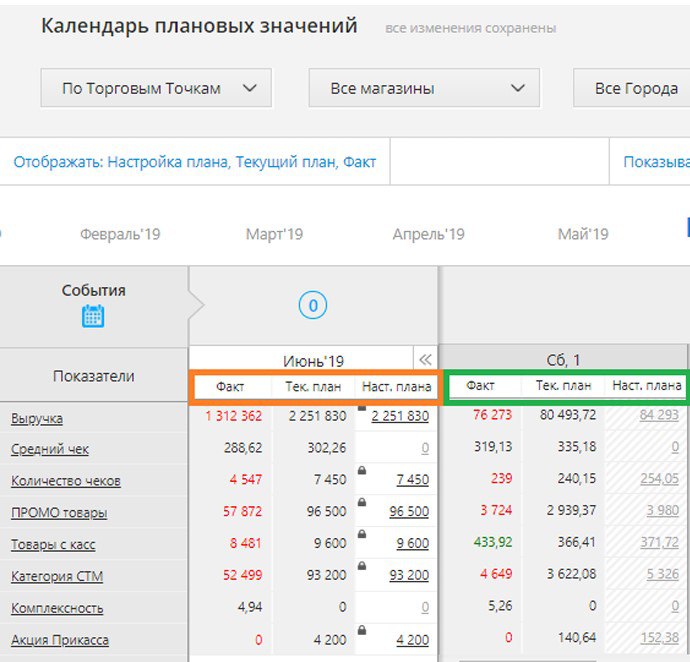Image resolution: width=690 pixels, height=662 pixels.
Task: Click lock icon beside ПРОМО товары plan
Action: 362,500
